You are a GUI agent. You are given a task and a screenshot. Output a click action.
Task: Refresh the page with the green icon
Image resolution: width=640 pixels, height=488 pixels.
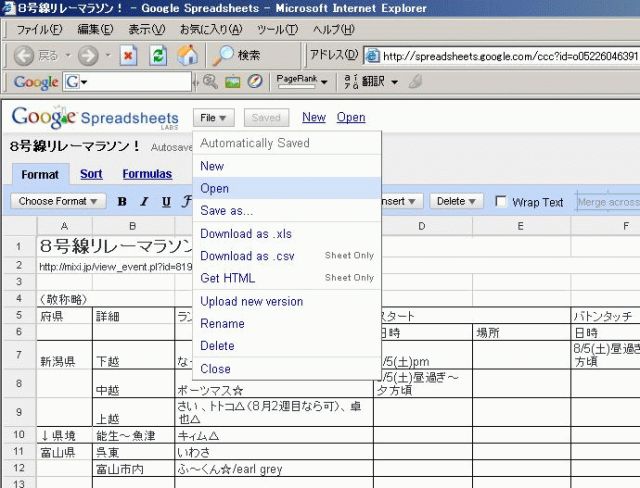tap(158, 56)
